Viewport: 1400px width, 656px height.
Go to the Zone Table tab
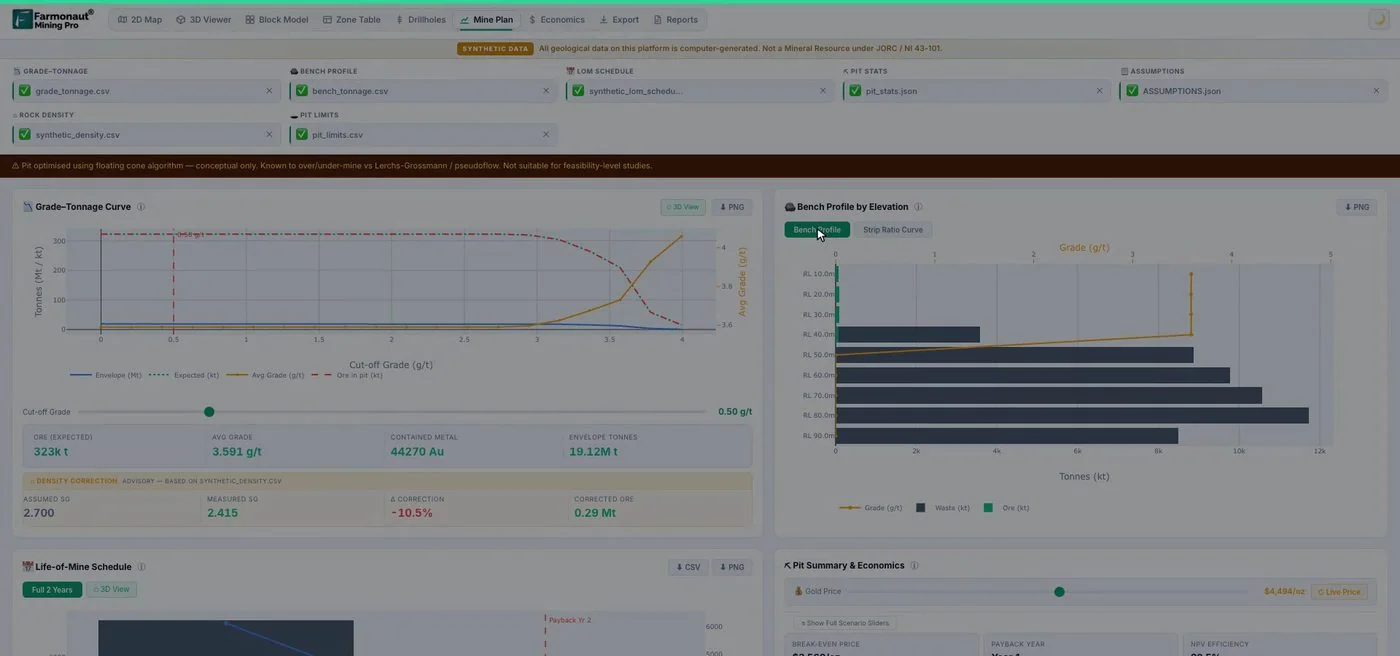coord(351,19)
